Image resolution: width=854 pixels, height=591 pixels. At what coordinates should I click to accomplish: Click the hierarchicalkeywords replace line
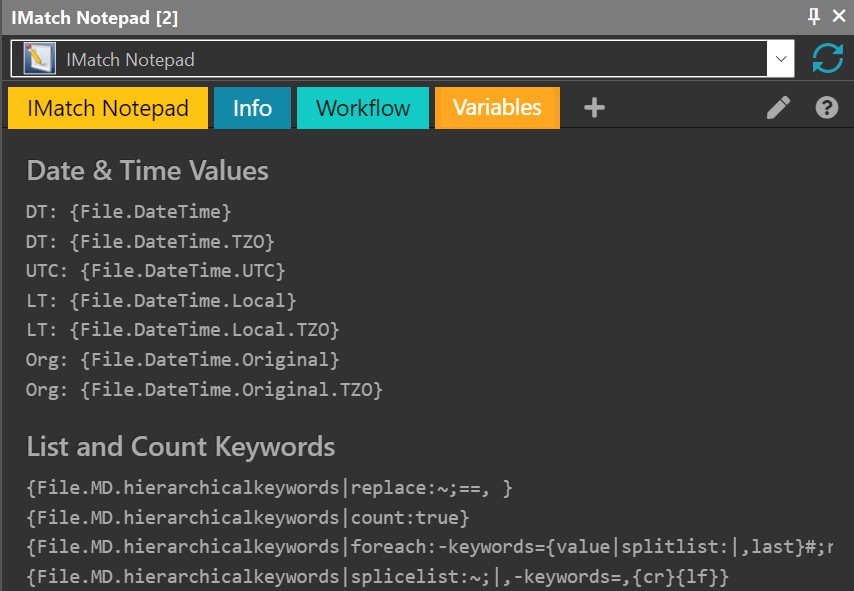tap(270, 488)
